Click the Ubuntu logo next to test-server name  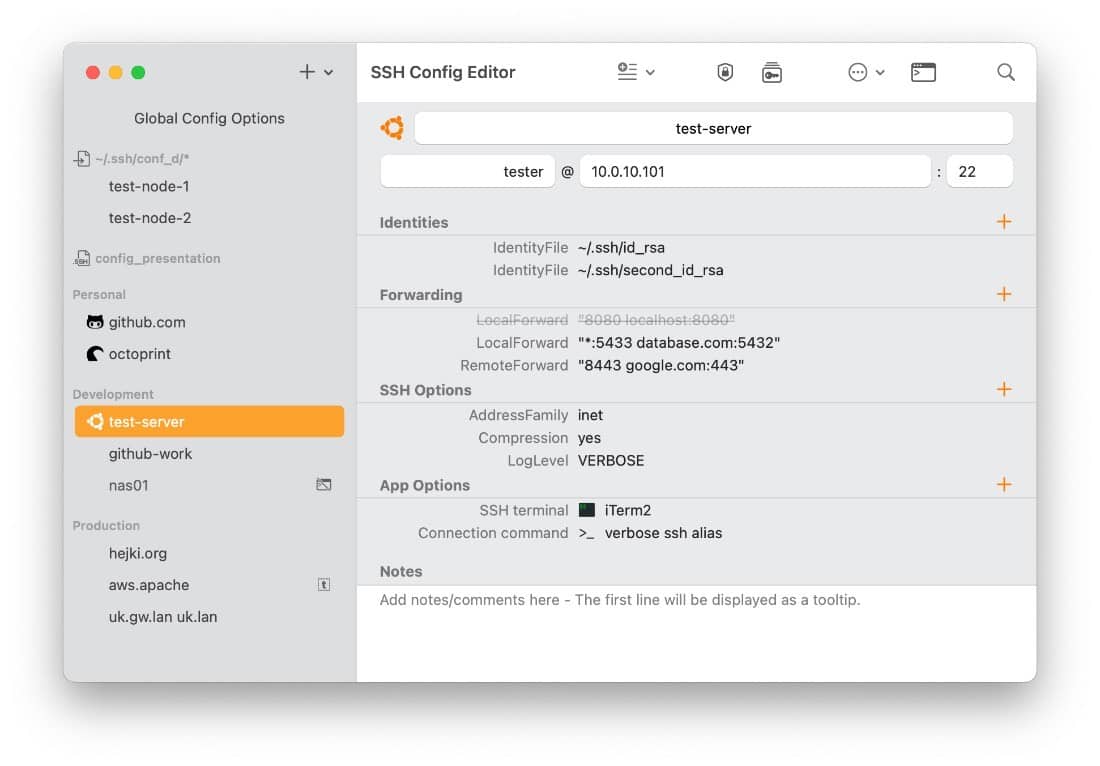click(x=391, y=128)
